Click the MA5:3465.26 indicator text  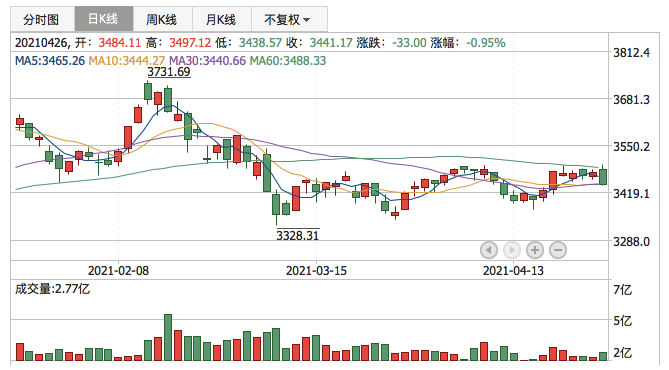coord(50,61)
